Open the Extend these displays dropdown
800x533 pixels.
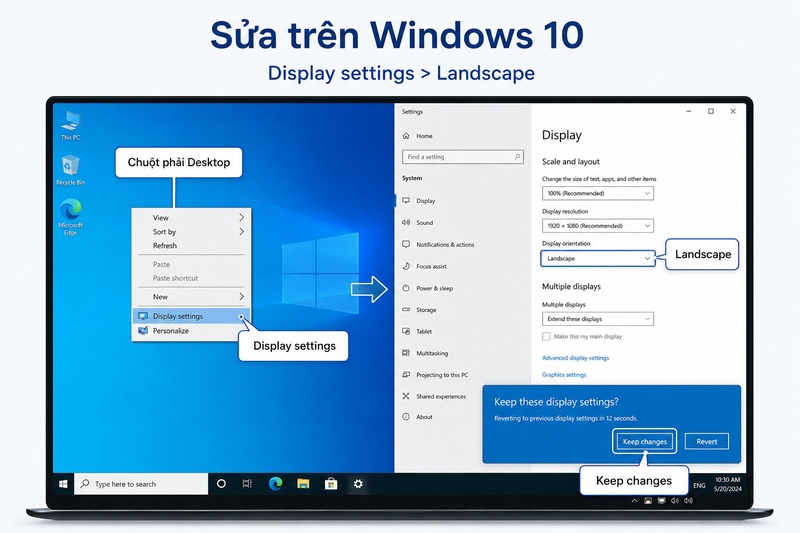pyautogui.click(x=597, y=319)
